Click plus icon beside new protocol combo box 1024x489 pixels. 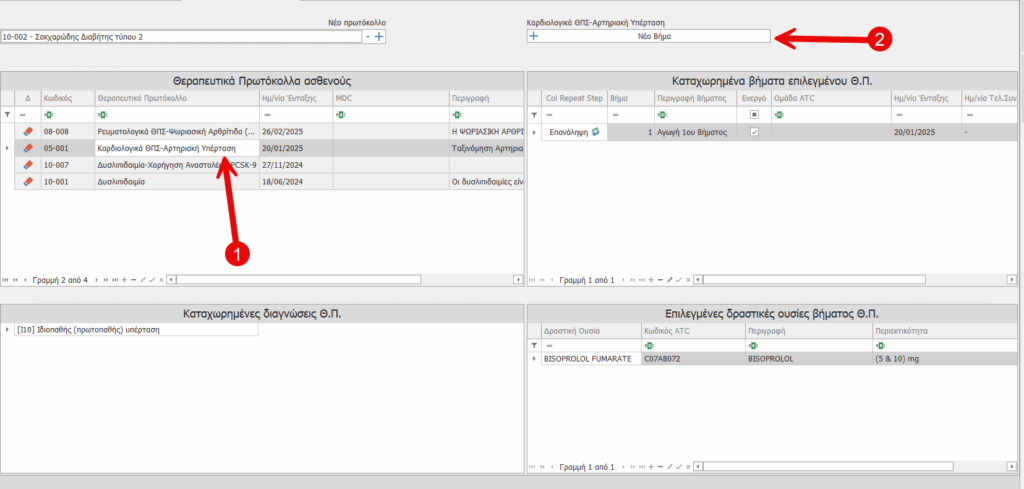pos(379,37)
